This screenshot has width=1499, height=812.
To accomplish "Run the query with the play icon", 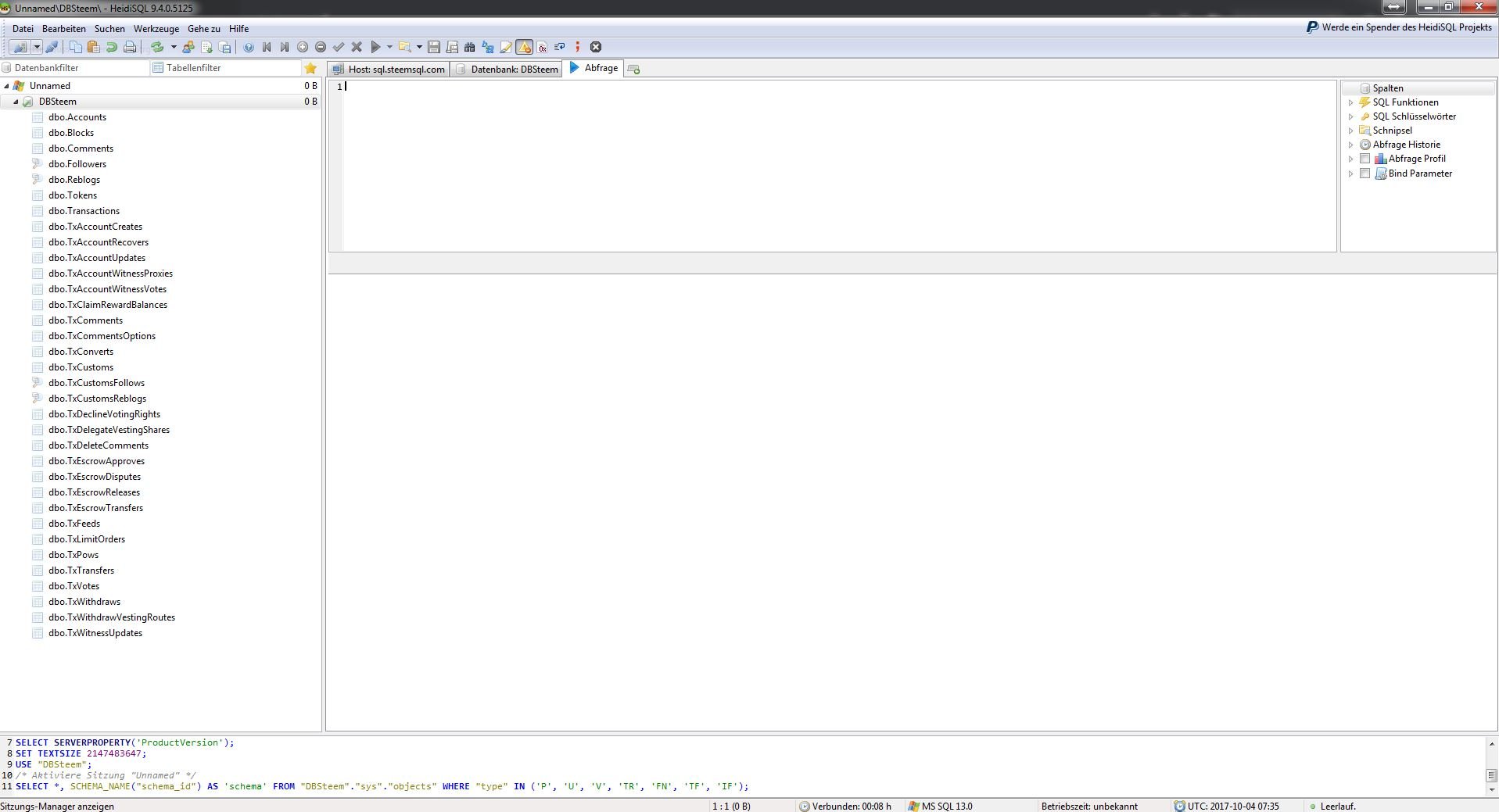I will 375,47.
